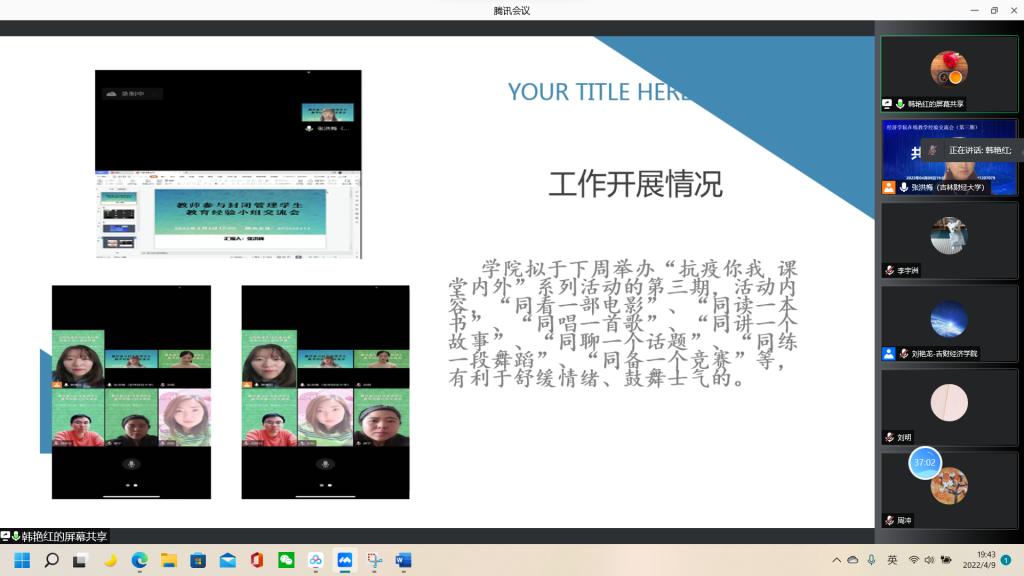
Task: Launch Word from the taskbar
Action: tap(403, 560)
